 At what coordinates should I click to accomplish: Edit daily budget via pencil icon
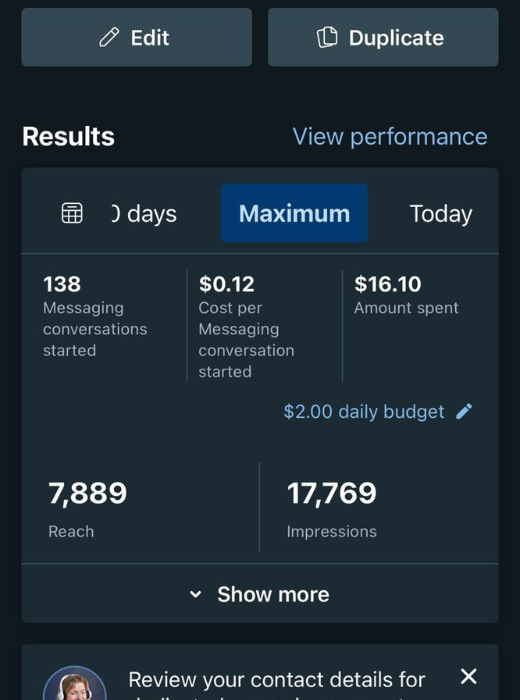point(464,411)
